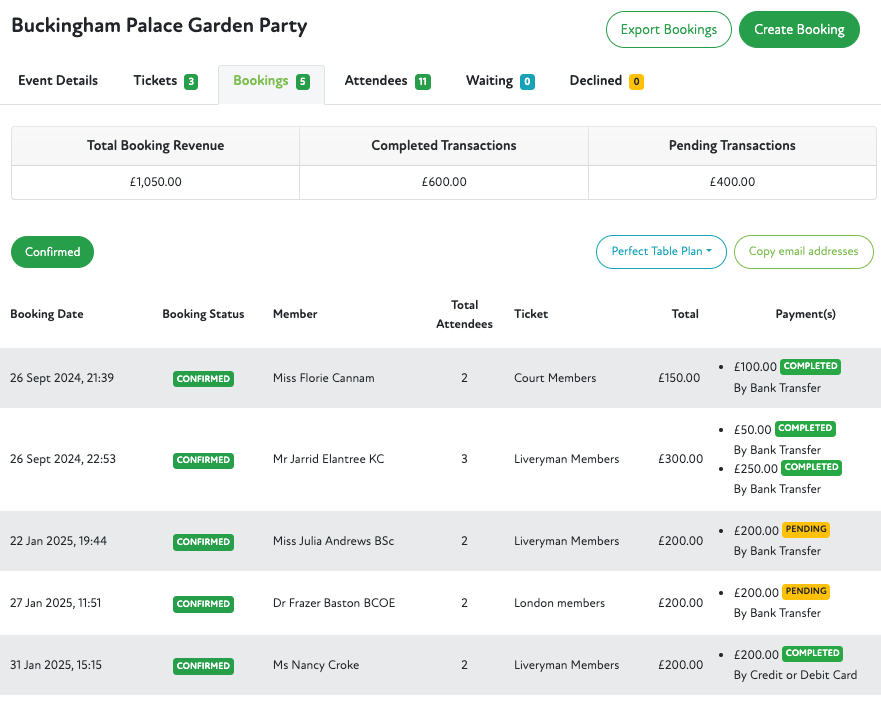Sort by Booking Date column header

coord(47,314)
